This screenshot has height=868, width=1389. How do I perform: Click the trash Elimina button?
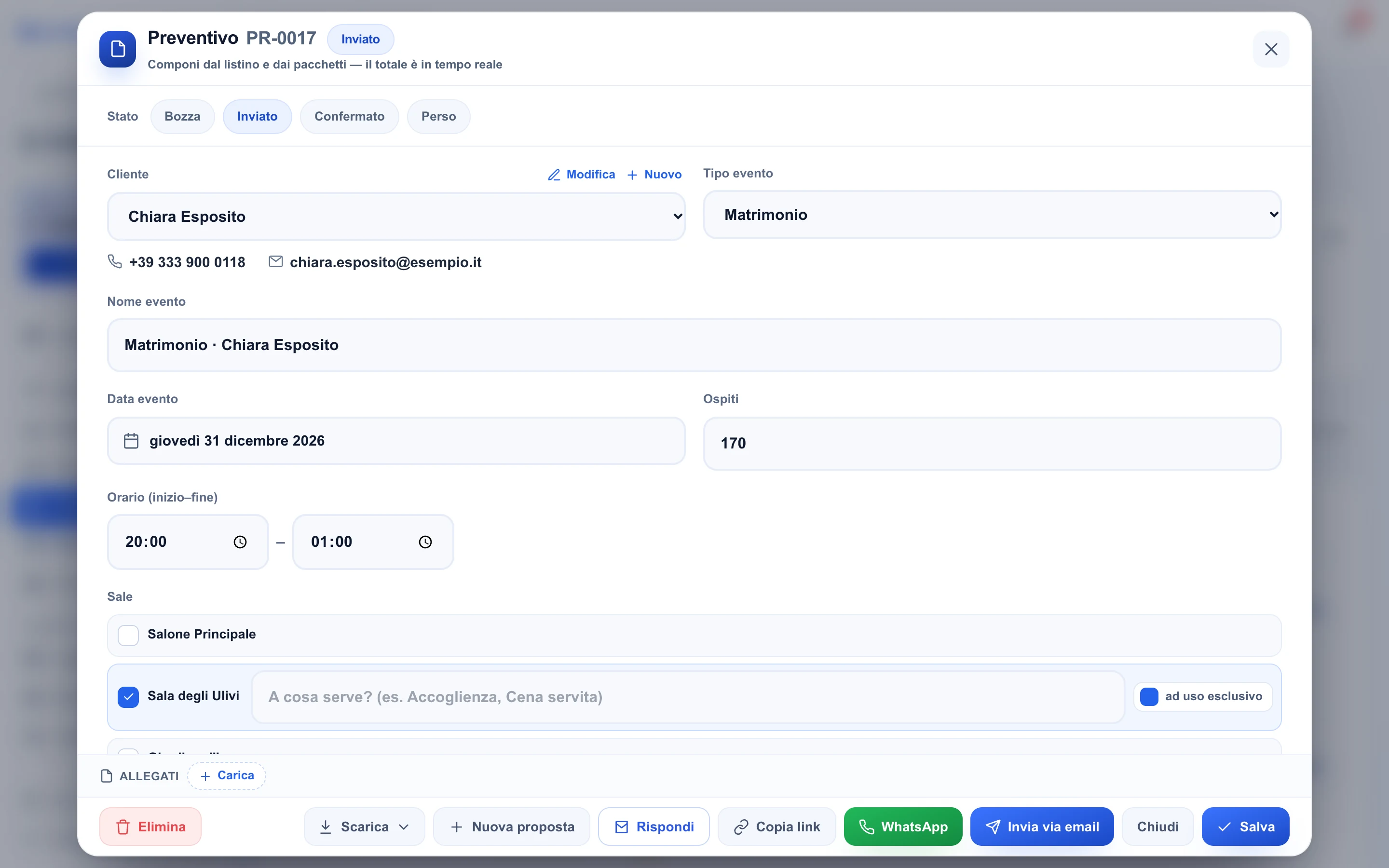coord(150,827)
